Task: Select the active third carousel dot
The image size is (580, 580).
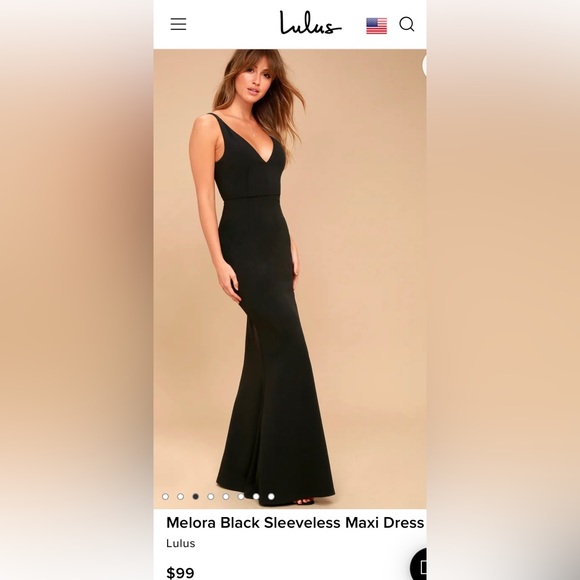Action: tap(196, 496)
